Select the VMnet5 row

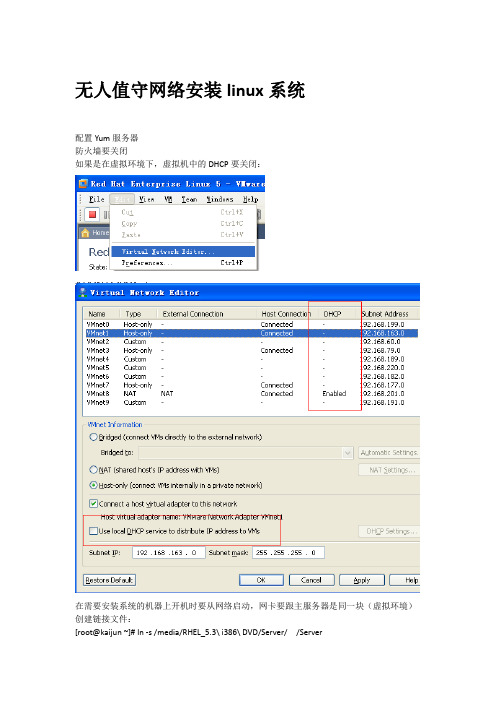[x=252, y=368]
